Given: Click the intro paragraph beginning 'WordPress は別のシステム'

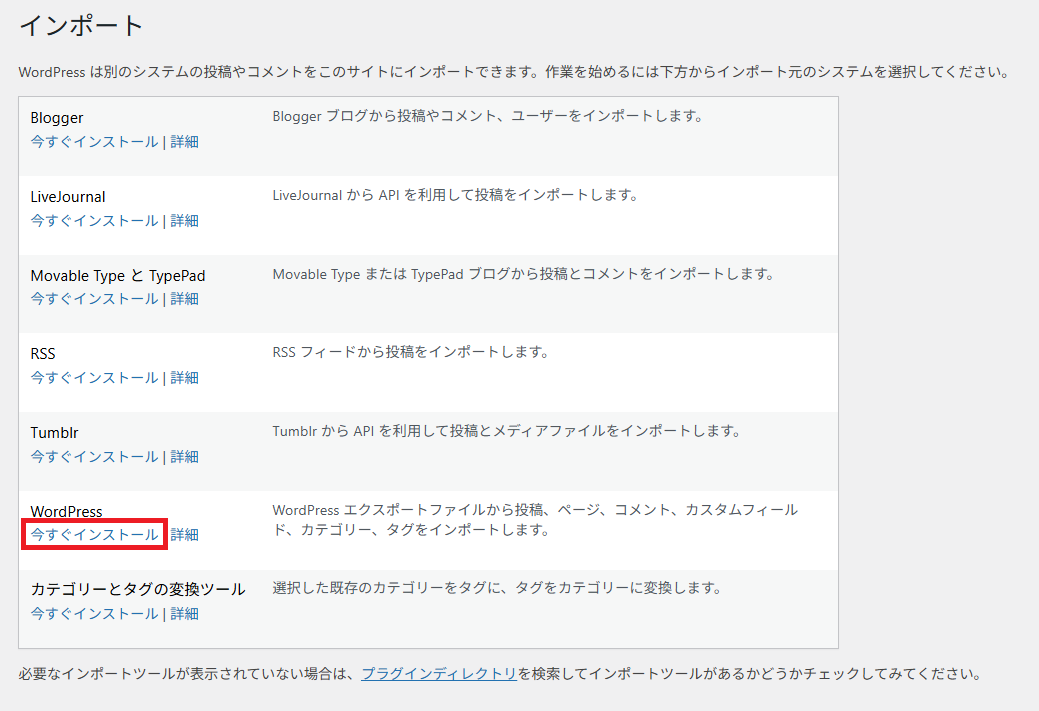Looking at the screenshot, I should pos(514,72).
